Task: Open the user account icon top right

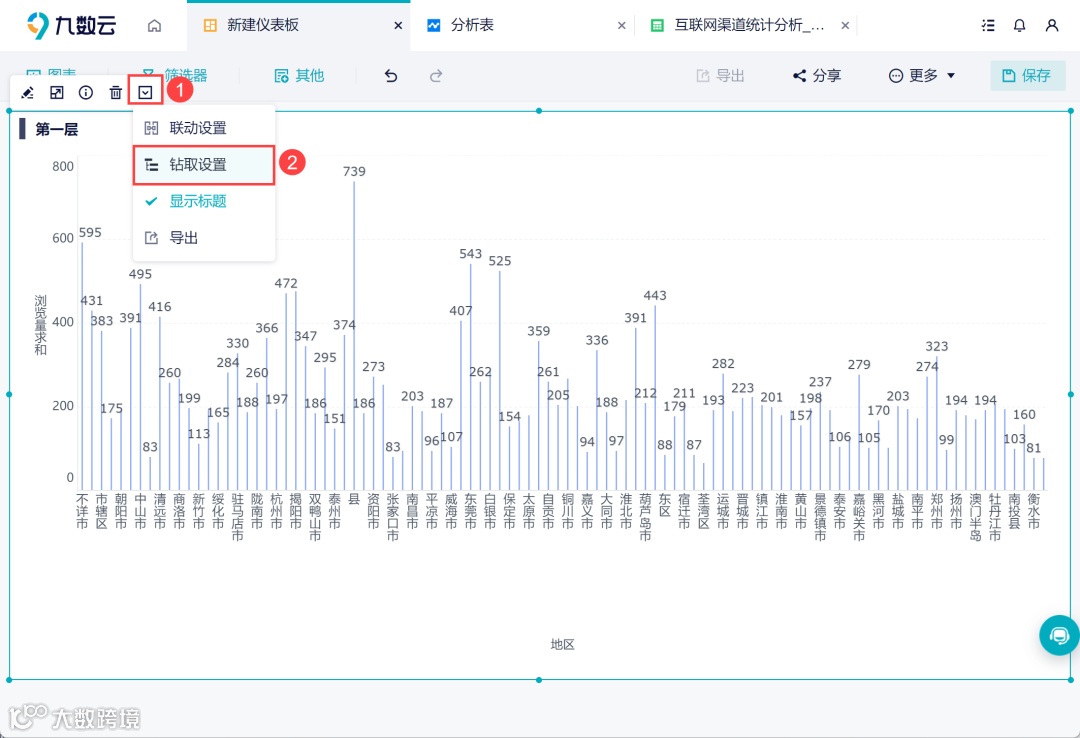Action: (x=1054, y=25)
